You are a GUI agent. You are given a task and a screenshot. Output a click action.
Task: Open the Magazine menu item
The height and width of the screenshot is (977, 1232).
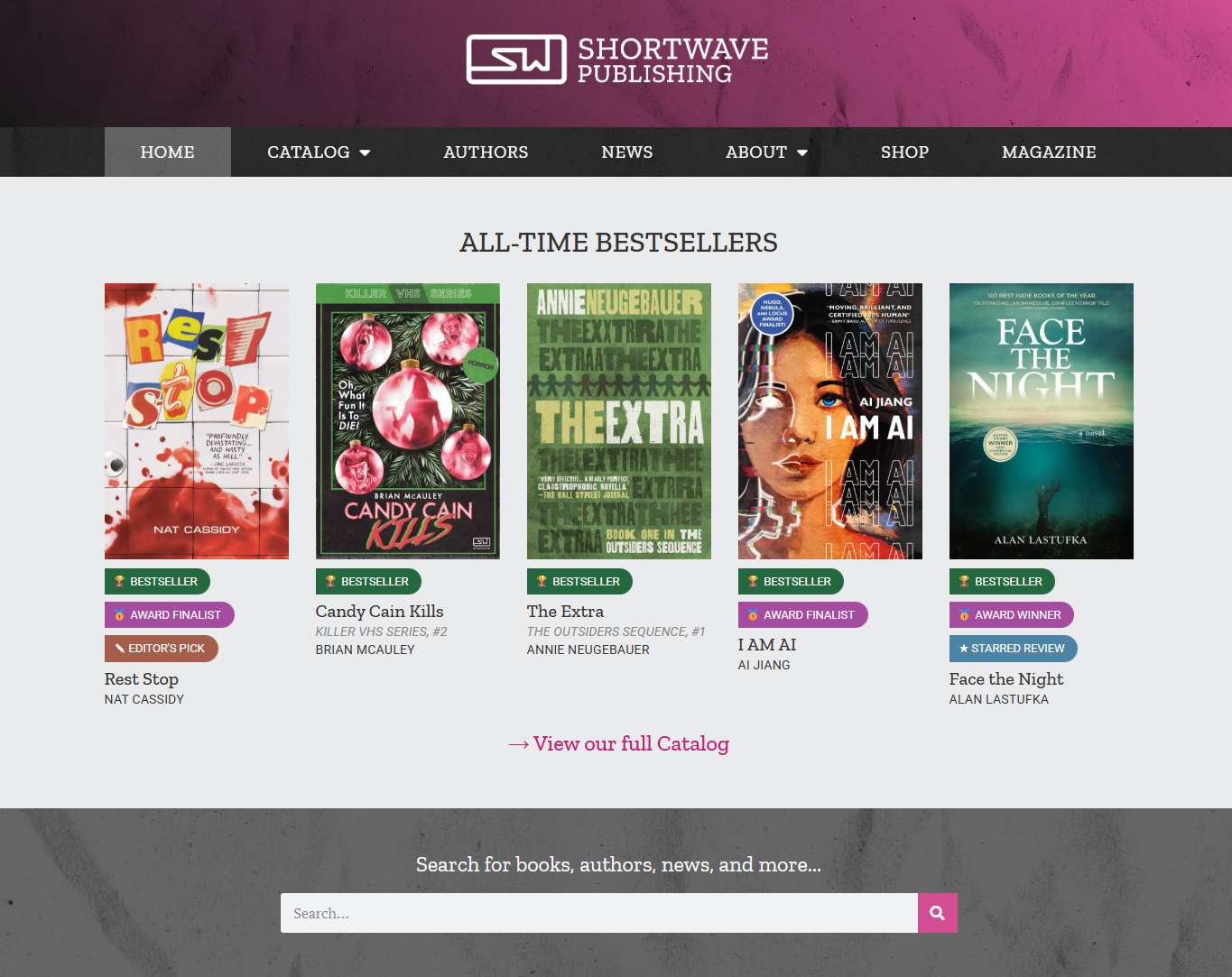pyautogui.click(x=1048, y=152)
